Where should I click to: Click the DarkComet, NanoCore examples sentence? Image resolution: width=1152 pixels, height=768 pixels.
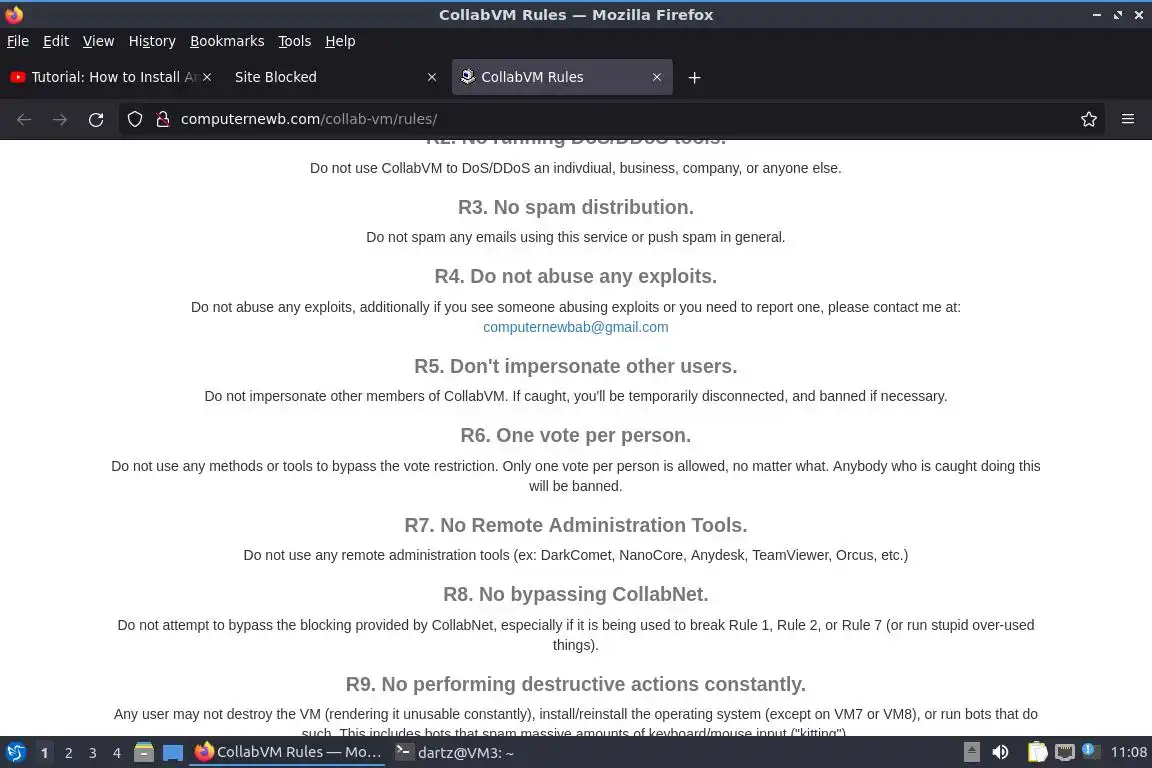(x=575, y=555)
